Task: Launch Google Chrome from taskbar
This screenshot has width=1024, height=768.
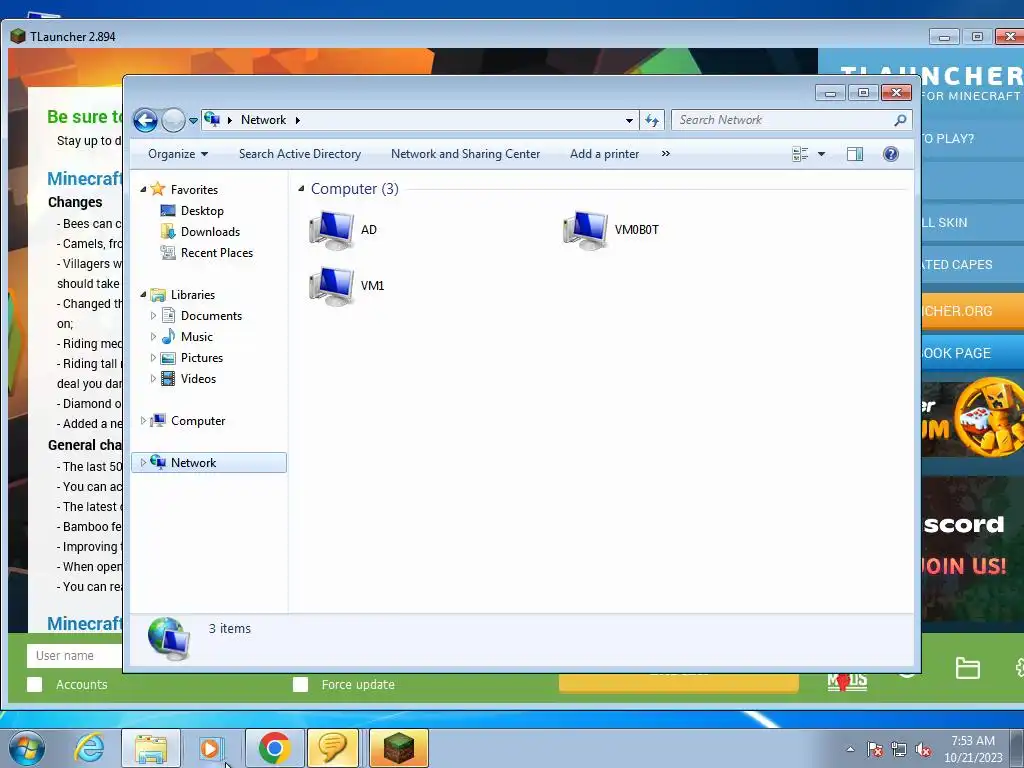Action: coord(274,748)
